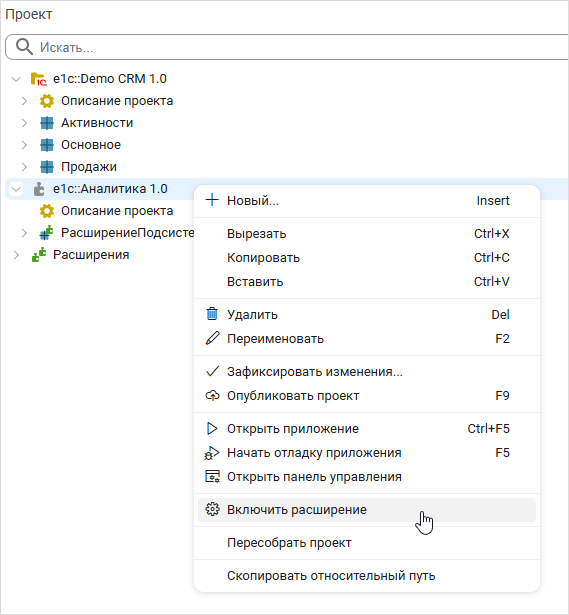Image resolution: width=569 pixels, height=615 pixels.
Task: Click the Продажи subsystem grid icon
Action: point(47,167)
